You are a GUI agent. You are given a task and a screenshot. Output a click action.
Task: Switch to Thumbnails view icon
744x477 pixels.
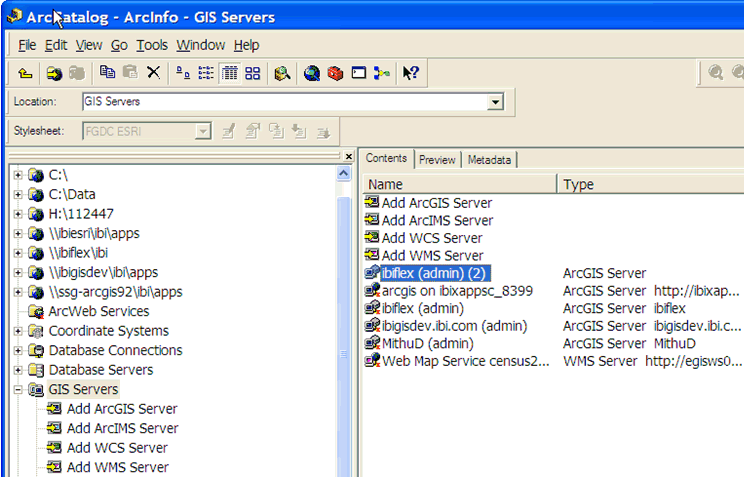[253, 73]
